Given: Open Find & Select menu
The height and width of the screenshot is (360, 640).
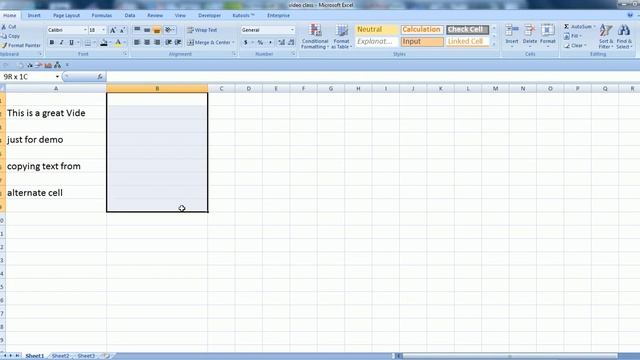Looking at the screenshot, I should point(624,36).
